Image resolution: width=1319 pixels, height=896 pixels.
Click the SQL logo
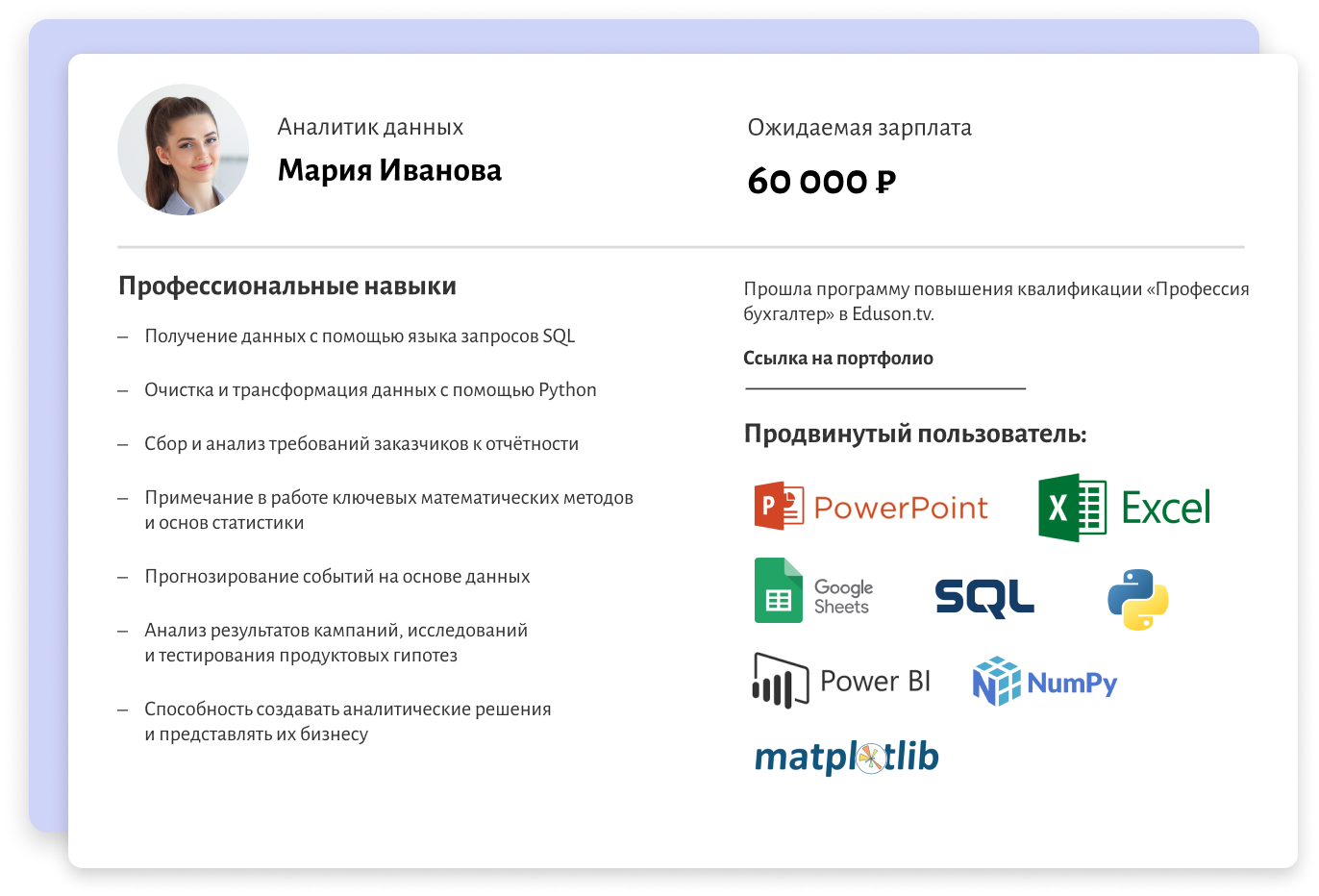(x=984, y=598)
